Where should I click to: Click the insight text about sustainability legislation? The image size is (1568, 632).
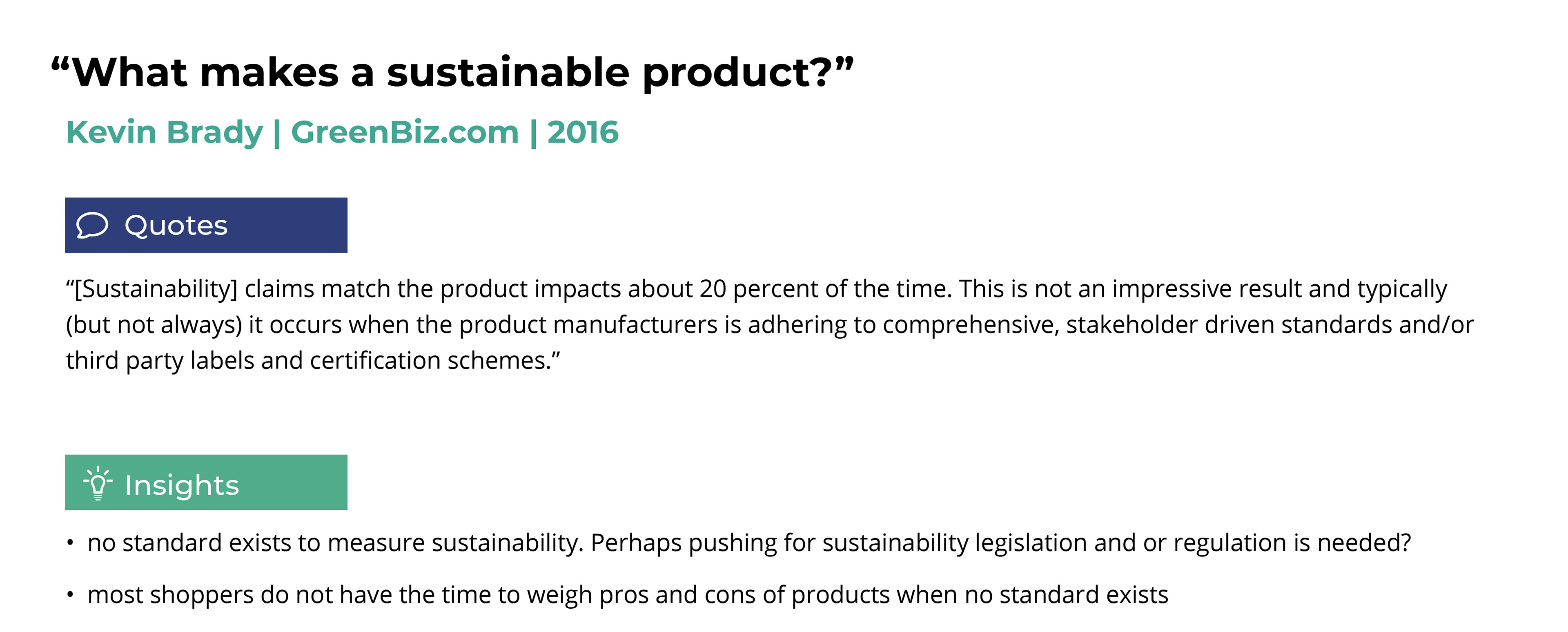[749, 543]
